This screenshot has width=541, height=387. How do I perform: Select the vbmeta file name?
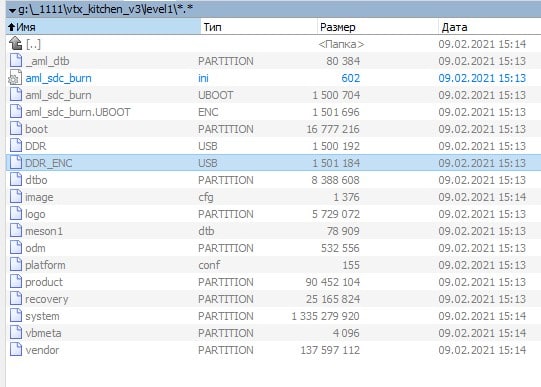pyautogui.click(x=43, y=333)
